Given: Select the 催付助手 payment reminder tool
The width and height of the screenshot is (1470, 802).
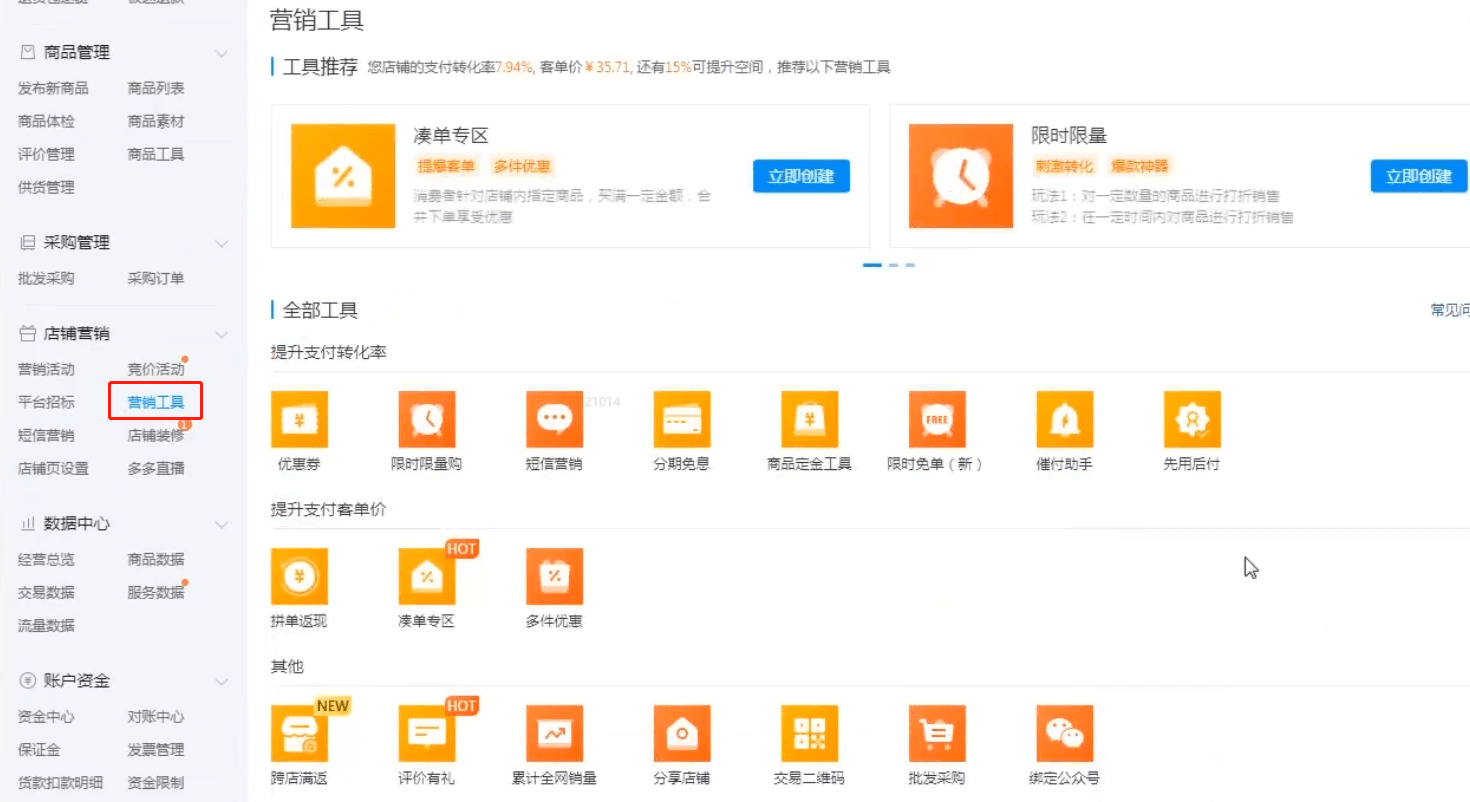Looking at the screenshot, I should [1064, 420].
